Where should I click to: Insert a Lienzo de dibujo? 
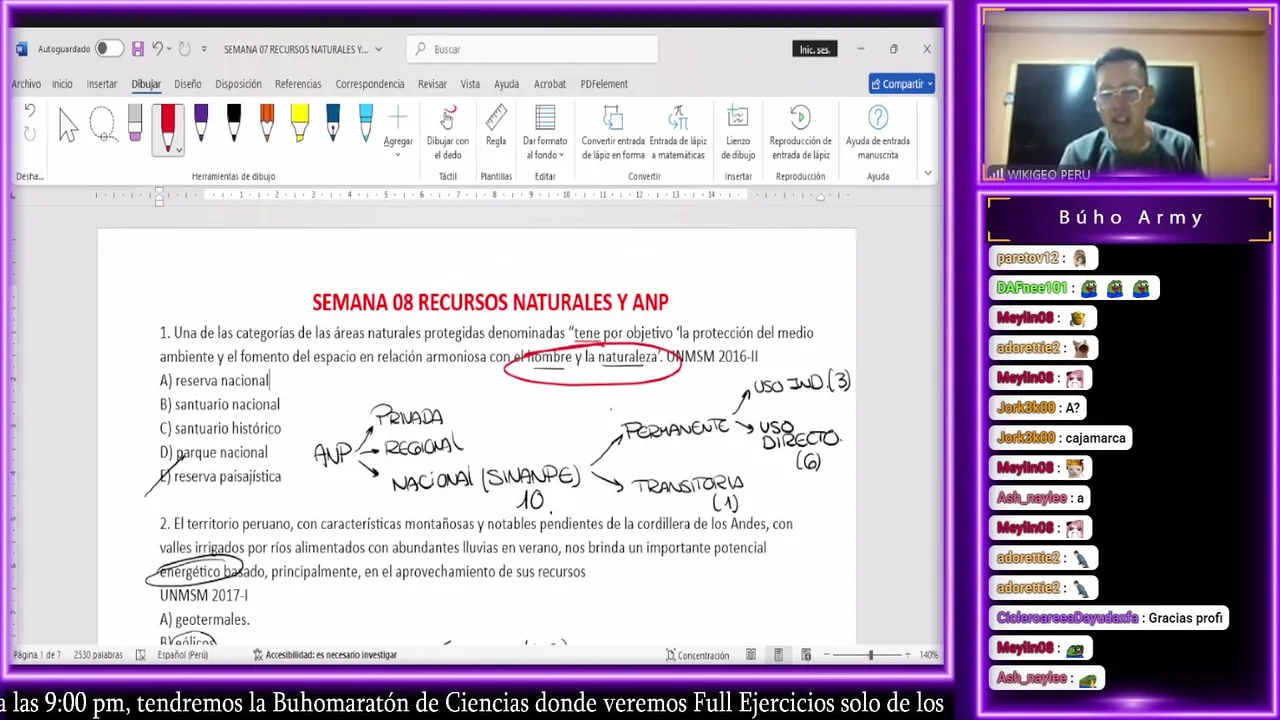[x=738, y=133]
